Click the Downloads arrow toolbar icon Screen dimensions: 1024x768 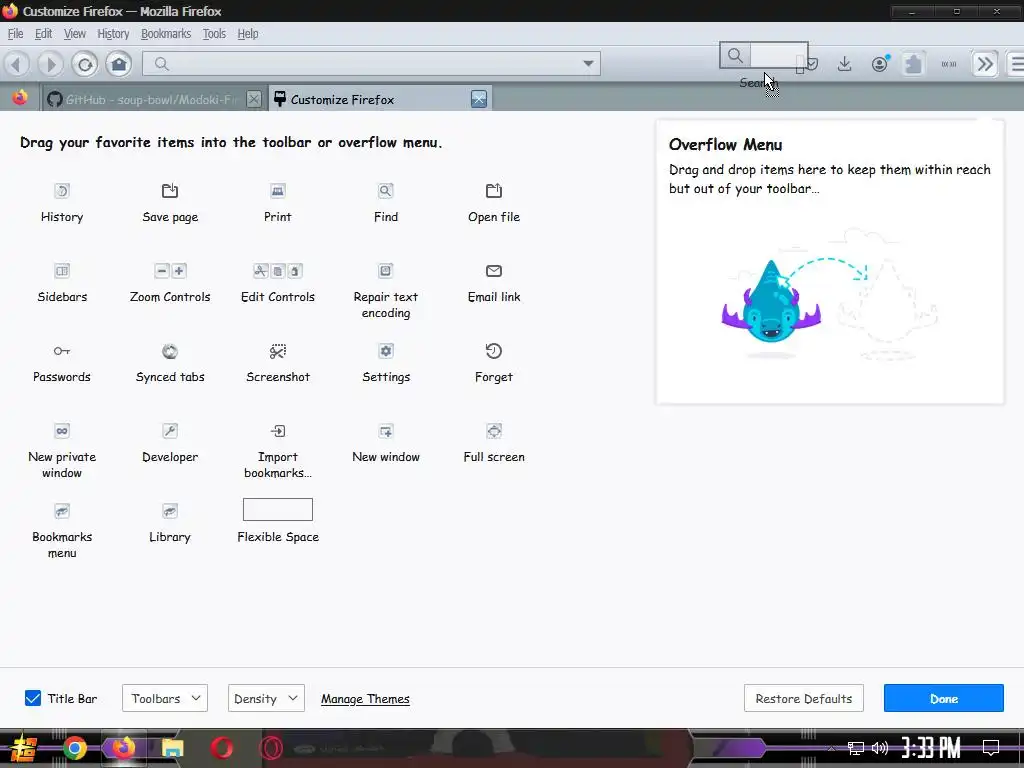click(x=844, y=63)
